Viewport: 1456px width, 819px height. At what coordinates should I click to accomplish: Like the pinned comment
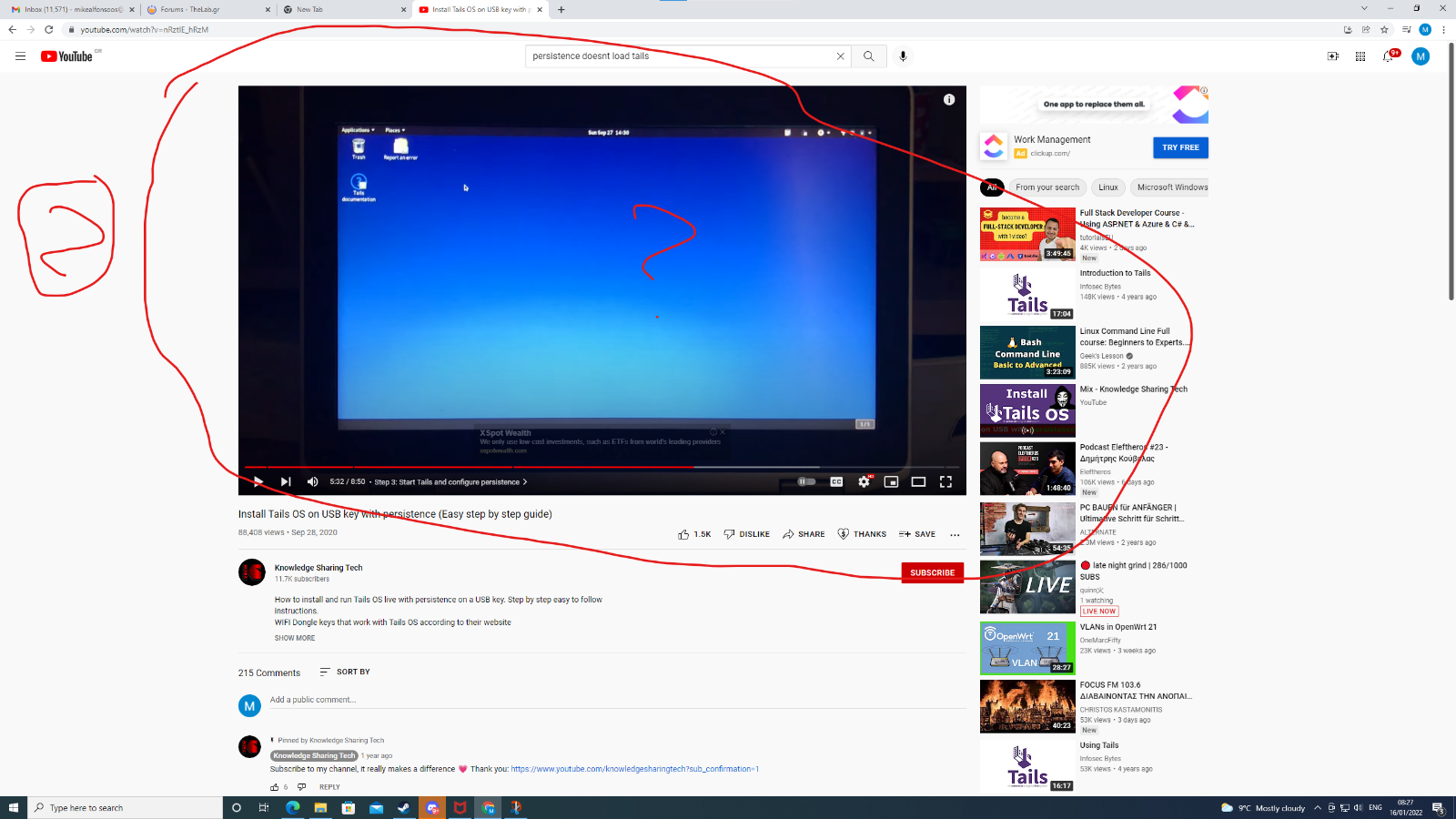coord(275,787)
